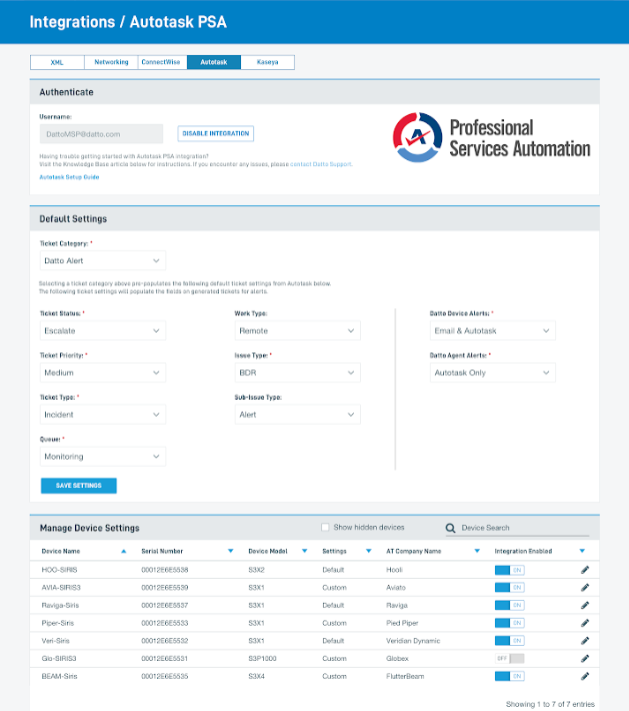Check Show hidden devices

325,527
